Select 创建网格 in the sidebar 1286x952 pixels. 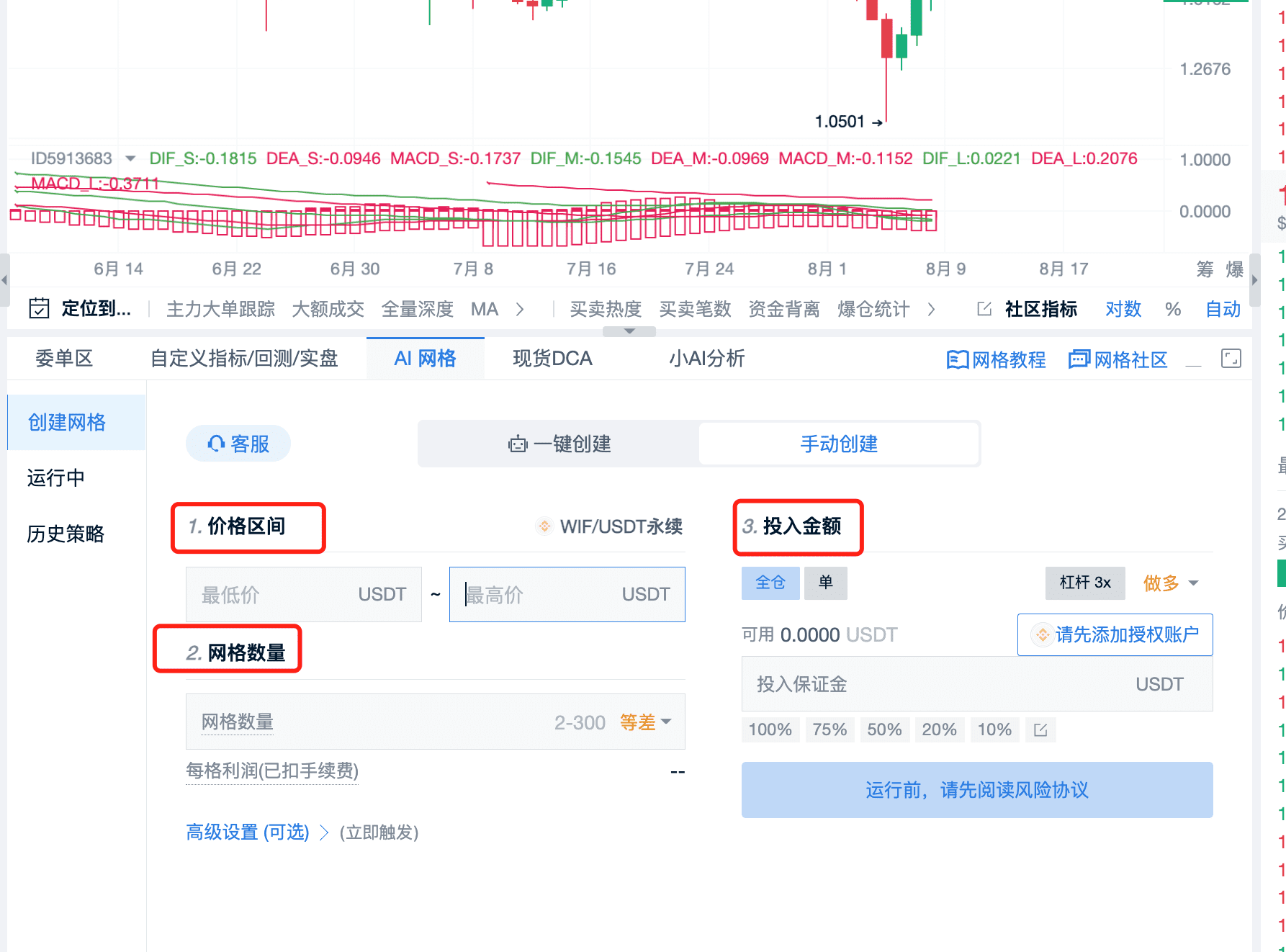tap(76, 423)
